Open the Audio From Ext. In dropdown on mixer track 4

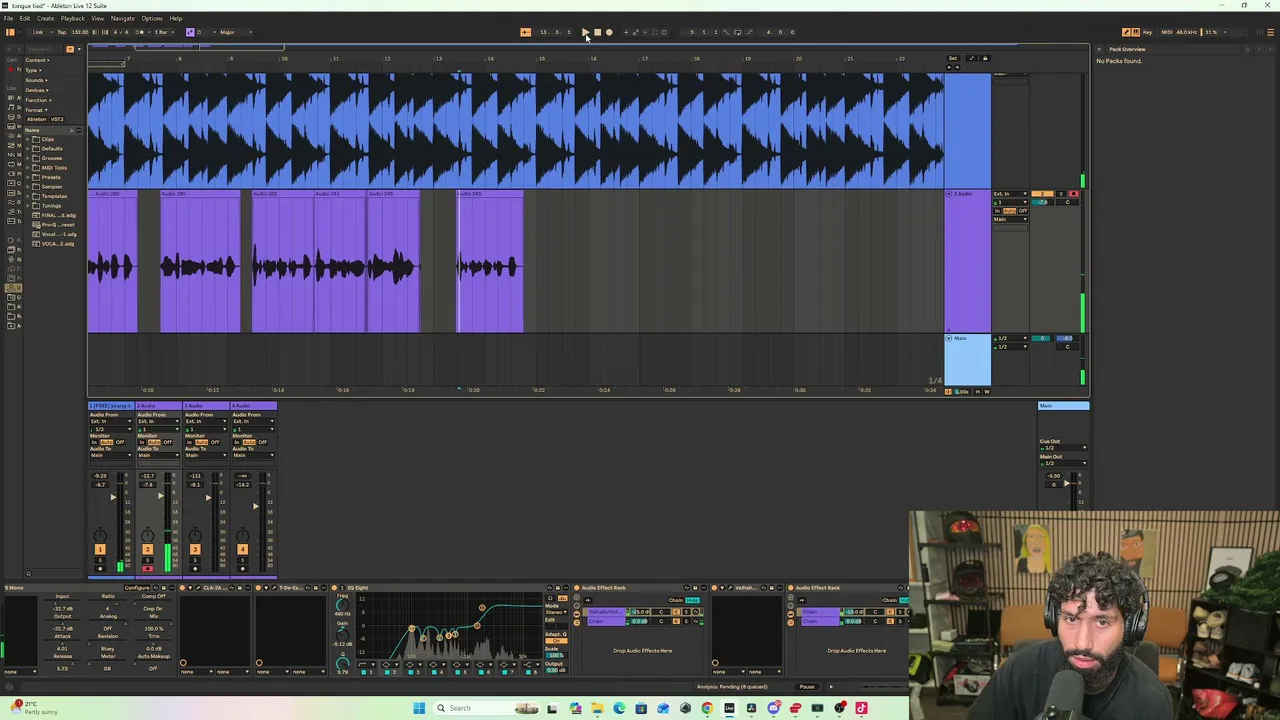pos(253,421)
